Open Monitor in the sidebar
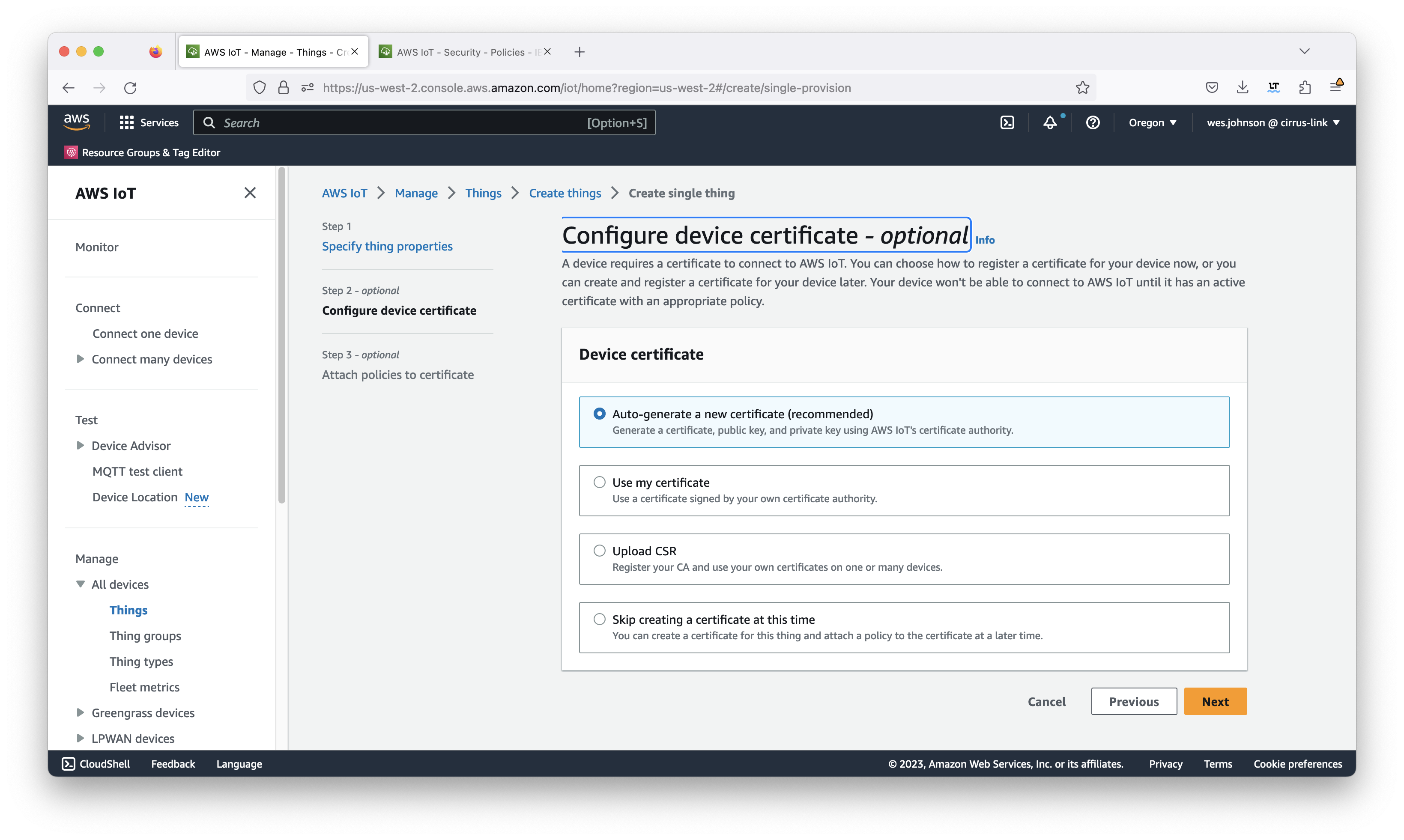Screen dimensions: 1404x840 coord(97,247)
